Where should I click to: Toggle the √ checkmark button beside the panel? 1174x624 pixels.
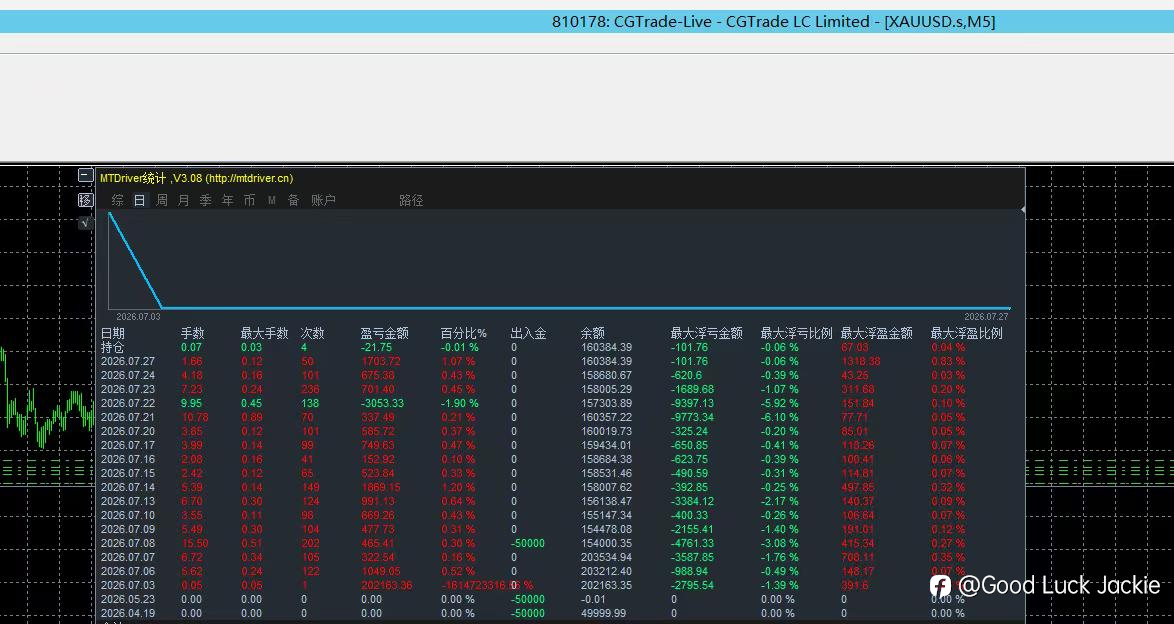point(85,222)
